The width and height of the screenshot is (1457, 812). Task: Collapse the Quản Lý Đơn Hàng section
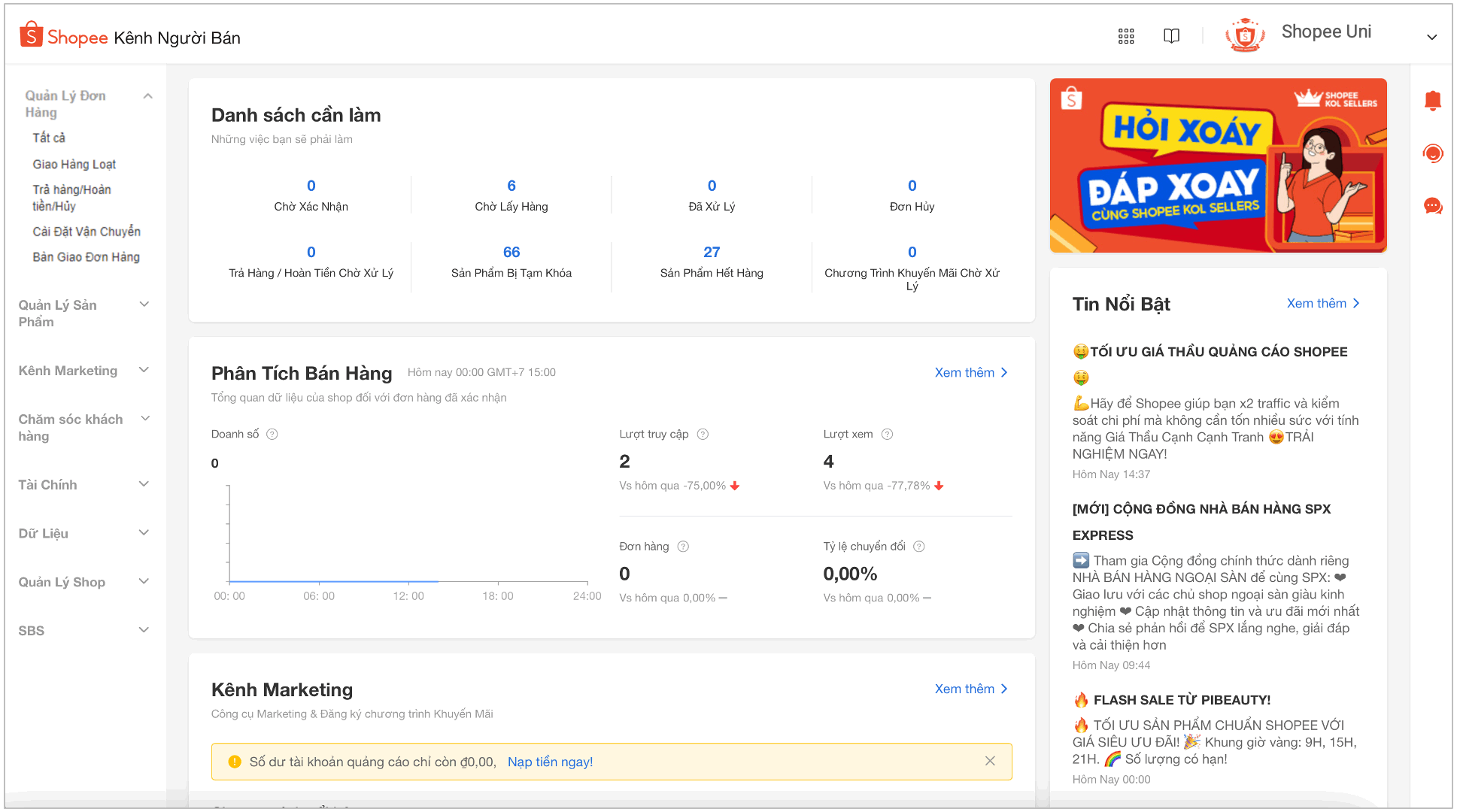click(x=147, y=95)
